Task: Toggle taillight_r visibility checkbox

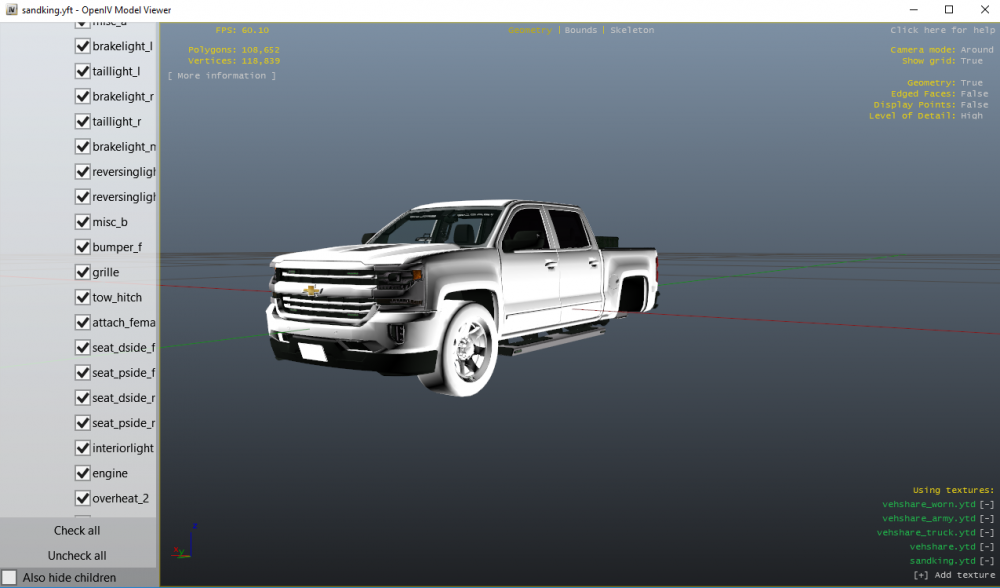Action: click(82, 121)
